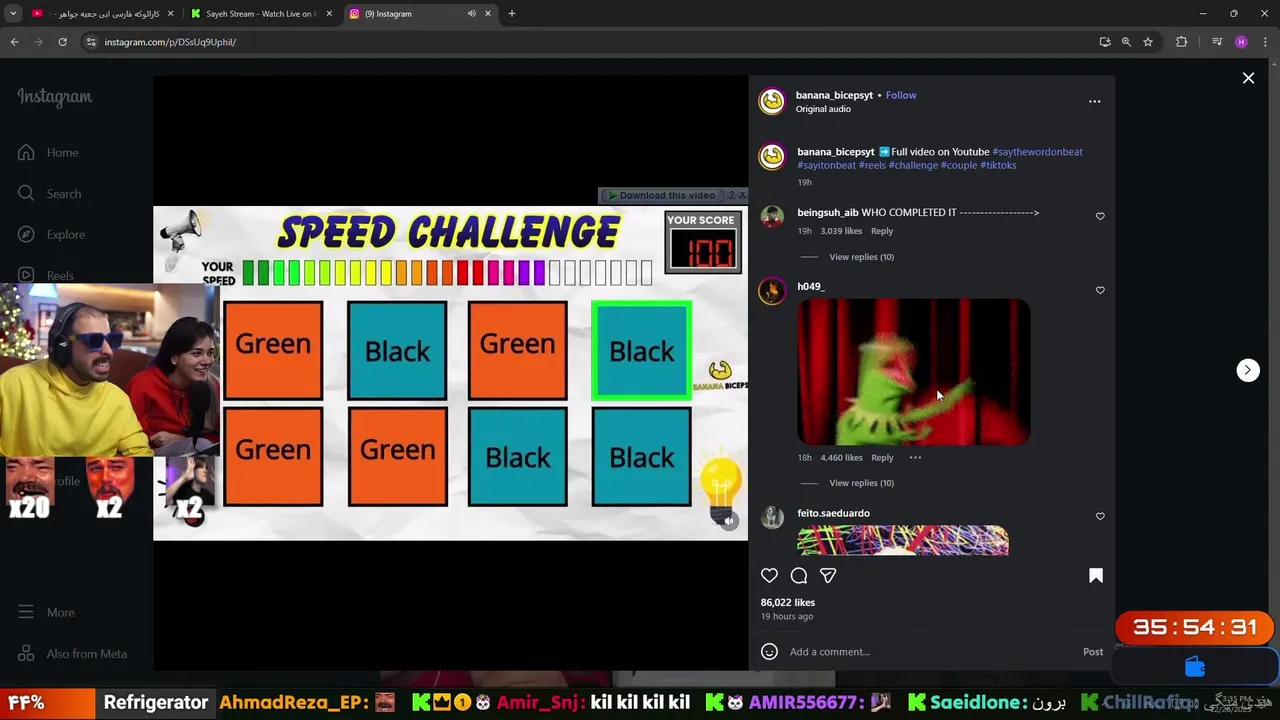Open the beingsuh_aib commenter profile
1280x720 pixels.
coord(827,212)
